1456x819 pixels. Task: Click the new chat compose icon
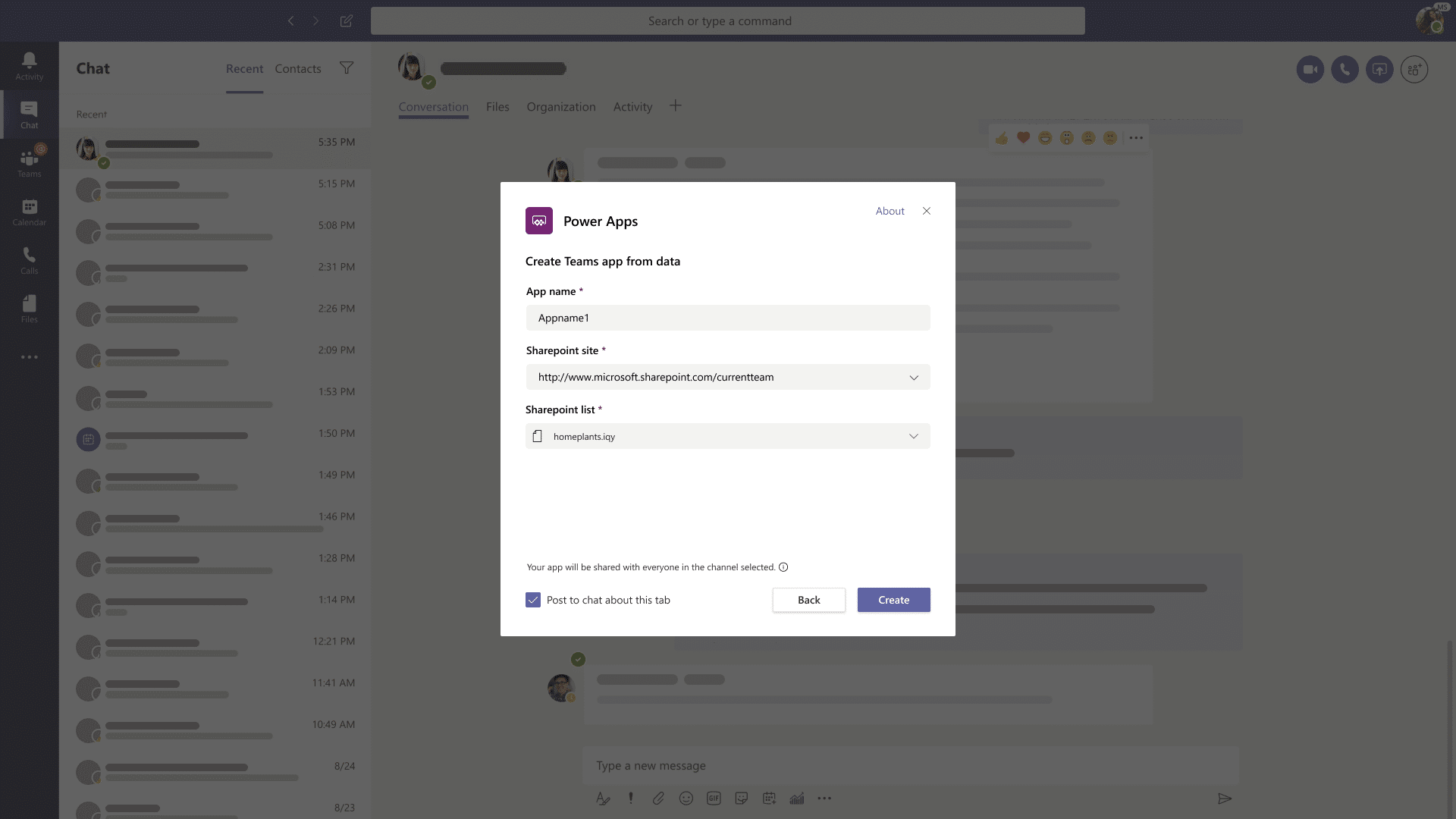pyautogui.click(x=346, y=21)
